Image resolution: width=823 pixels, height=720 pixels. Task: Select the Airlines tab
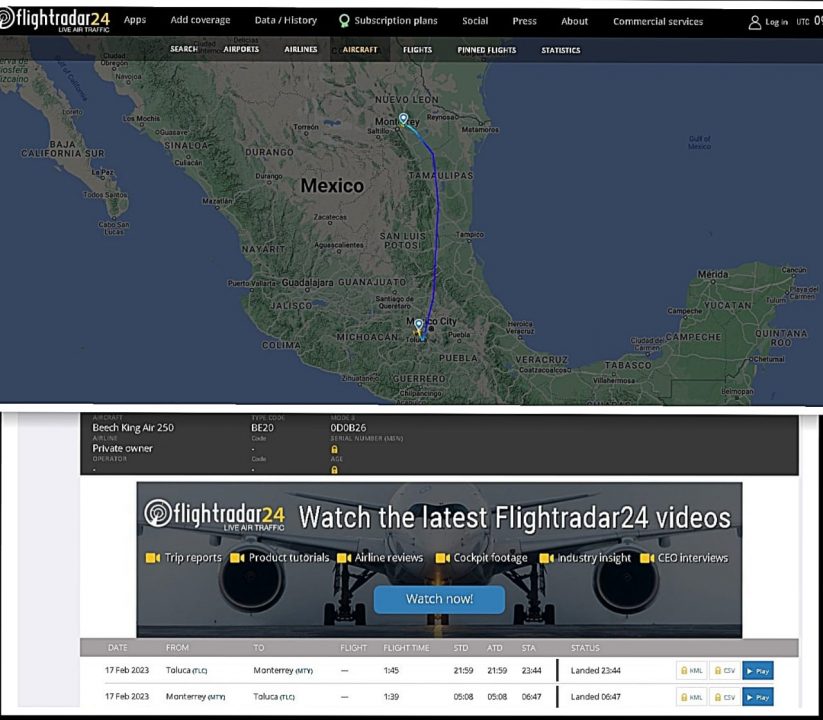coord(301,49)
